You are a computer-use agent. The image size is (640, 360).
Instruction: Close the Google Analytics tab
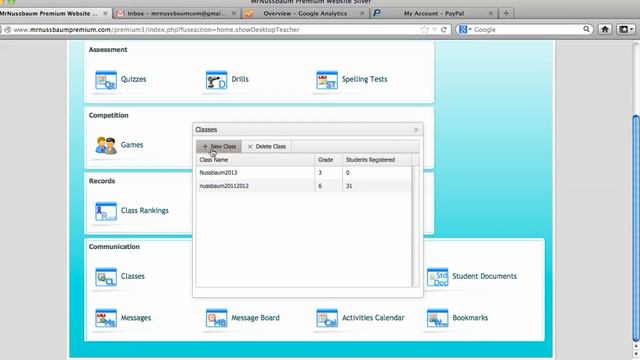point(362,13)
